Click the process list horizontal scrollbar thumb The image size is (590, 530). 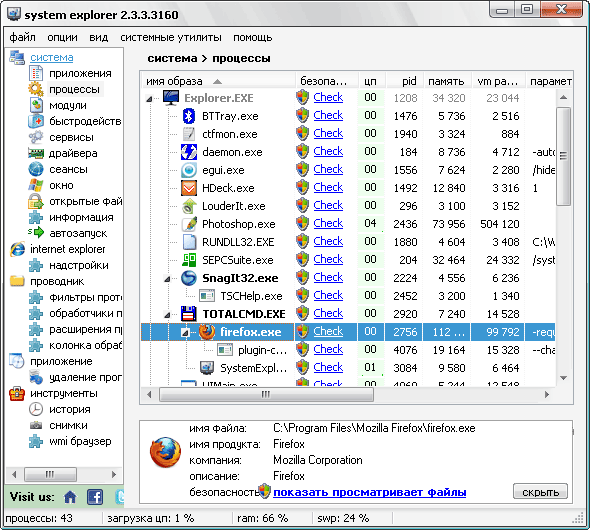coord(266,395)
